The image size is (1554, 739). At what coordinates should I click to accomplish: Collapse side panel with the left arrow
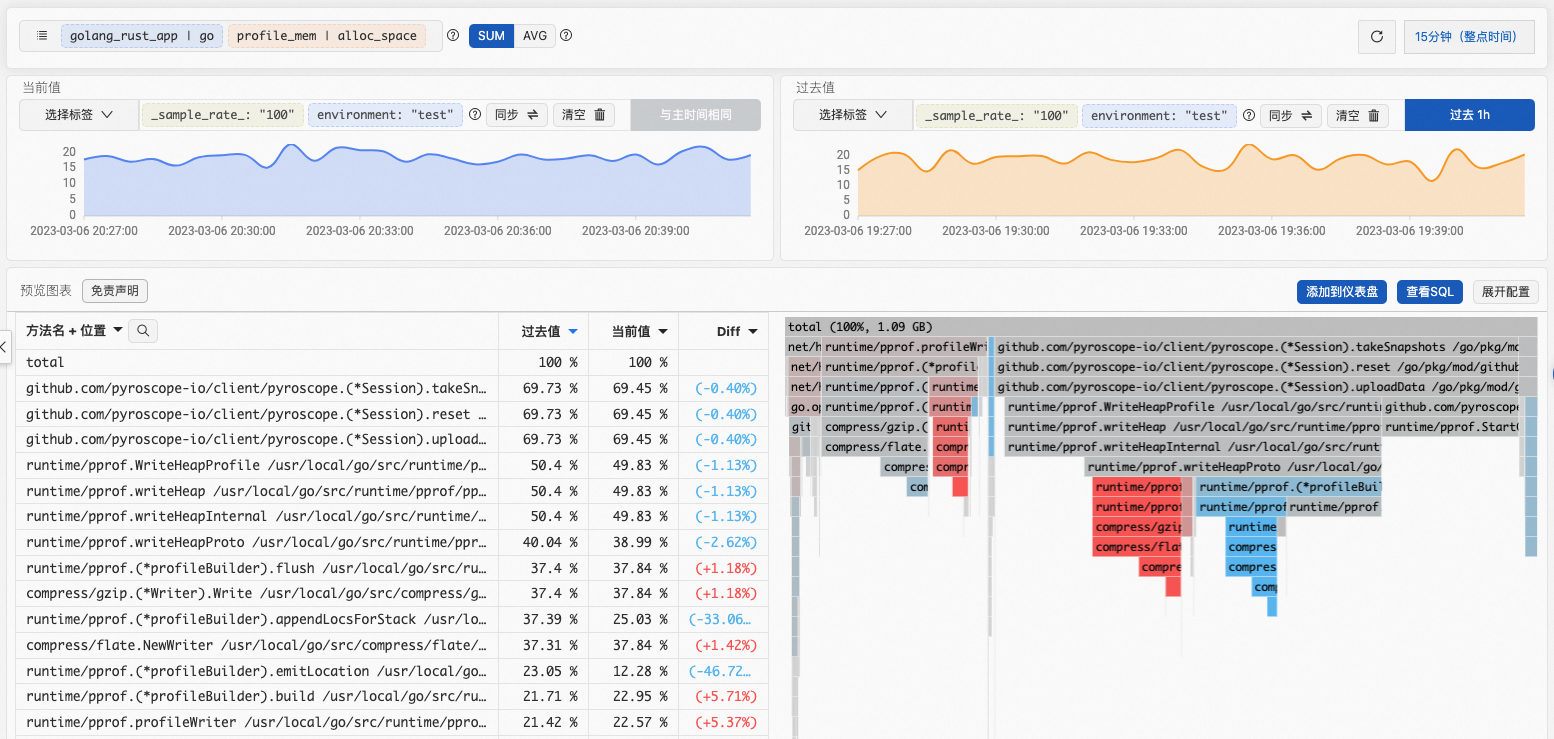coord(4,347)
